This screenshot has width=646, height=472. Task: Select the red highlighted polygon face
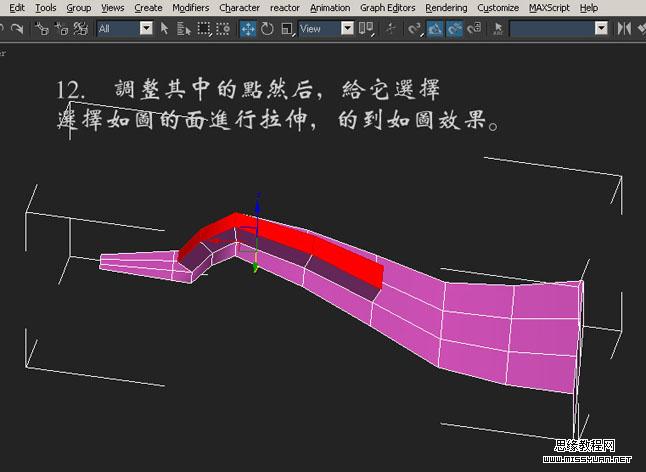(x=313, y=243)
